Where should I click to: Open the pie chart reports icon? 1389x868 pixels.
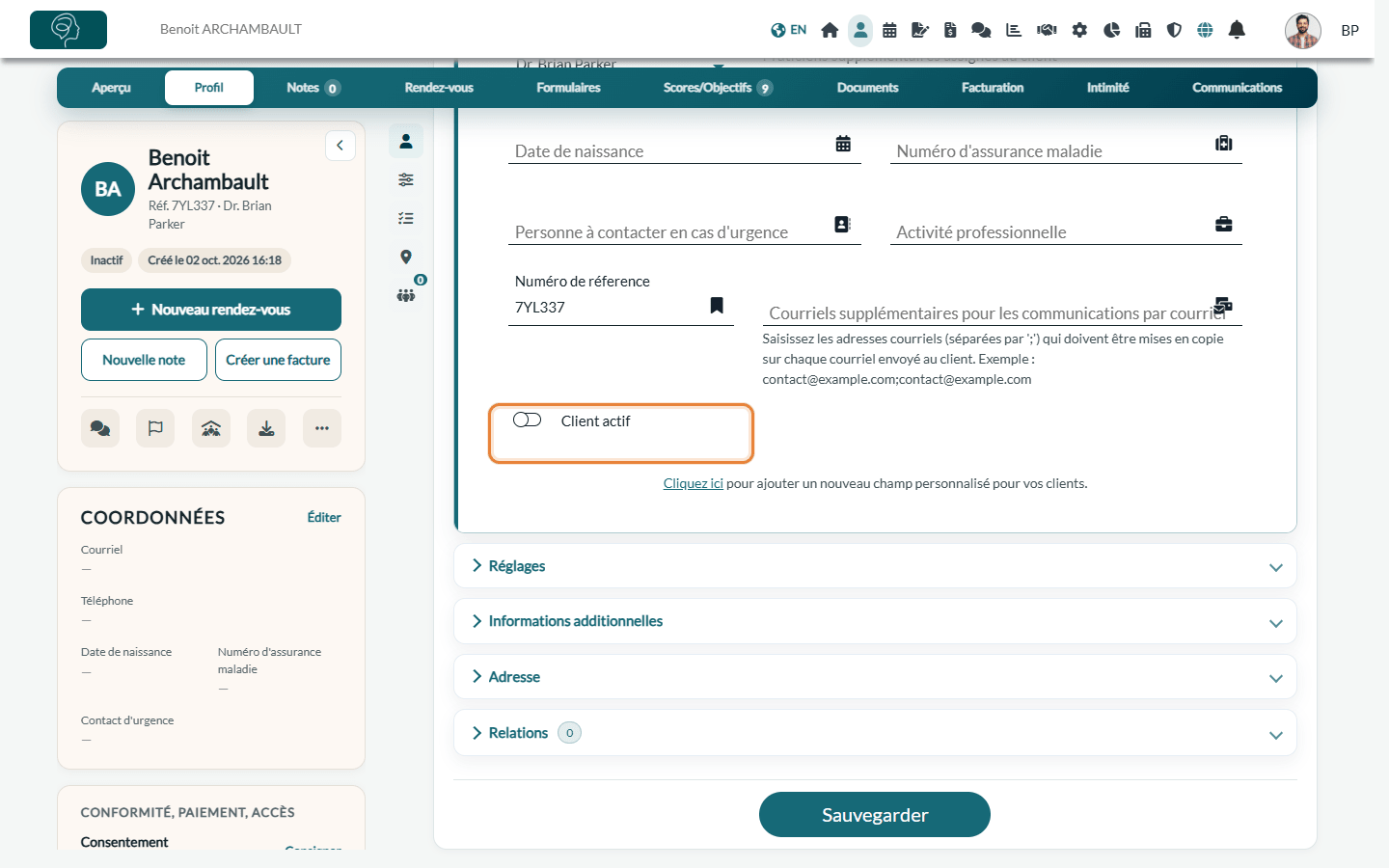[1111, 30]
